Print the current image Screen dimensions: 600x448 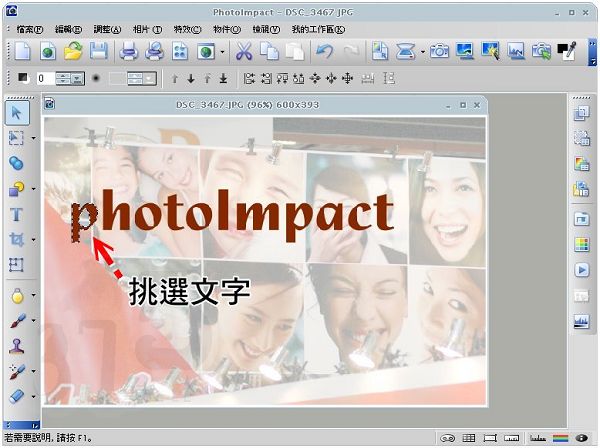(129, 51)
